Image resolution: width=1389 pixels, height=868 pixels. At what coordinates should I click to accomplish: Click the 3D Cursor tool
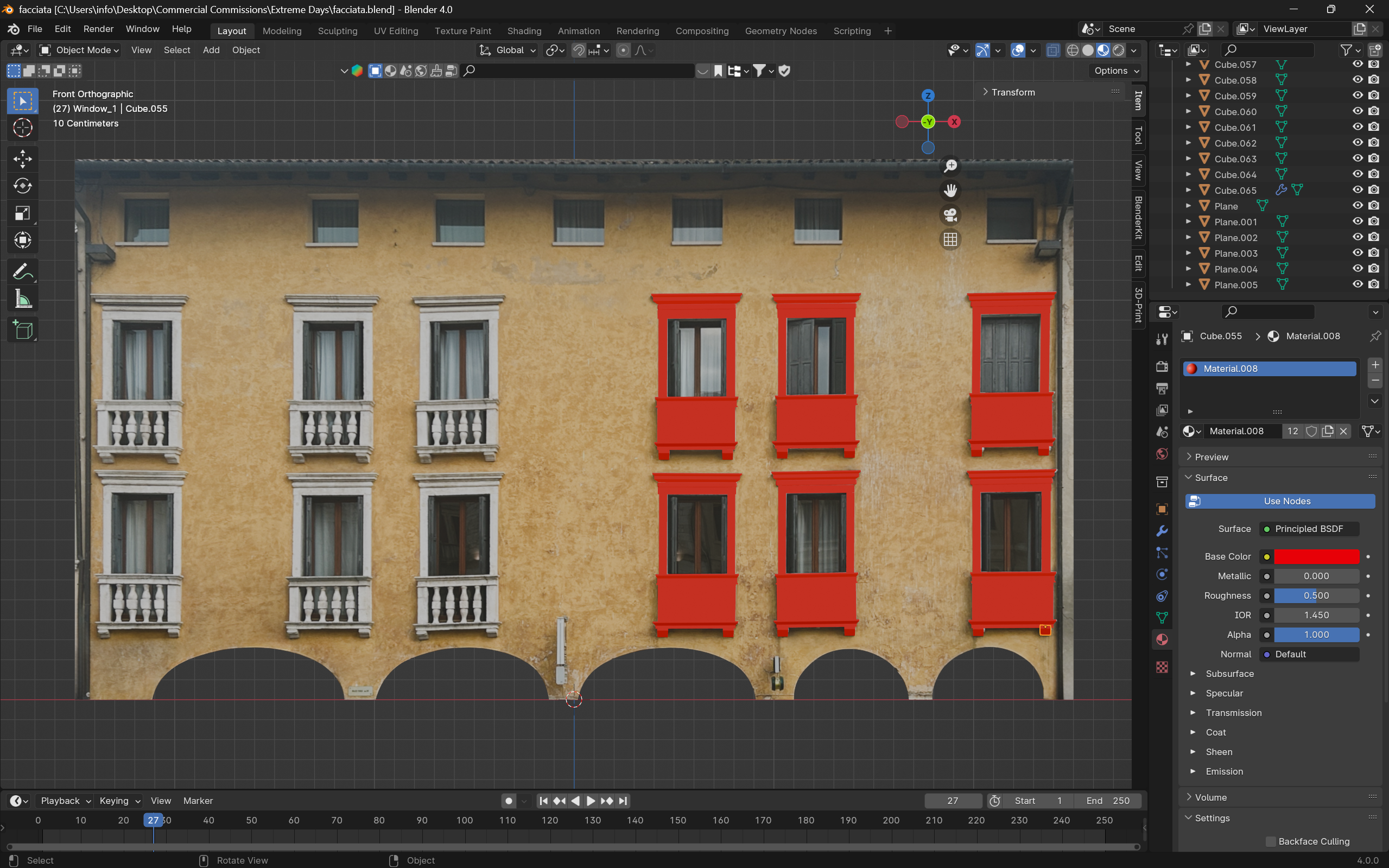click(x=22, y=128)
